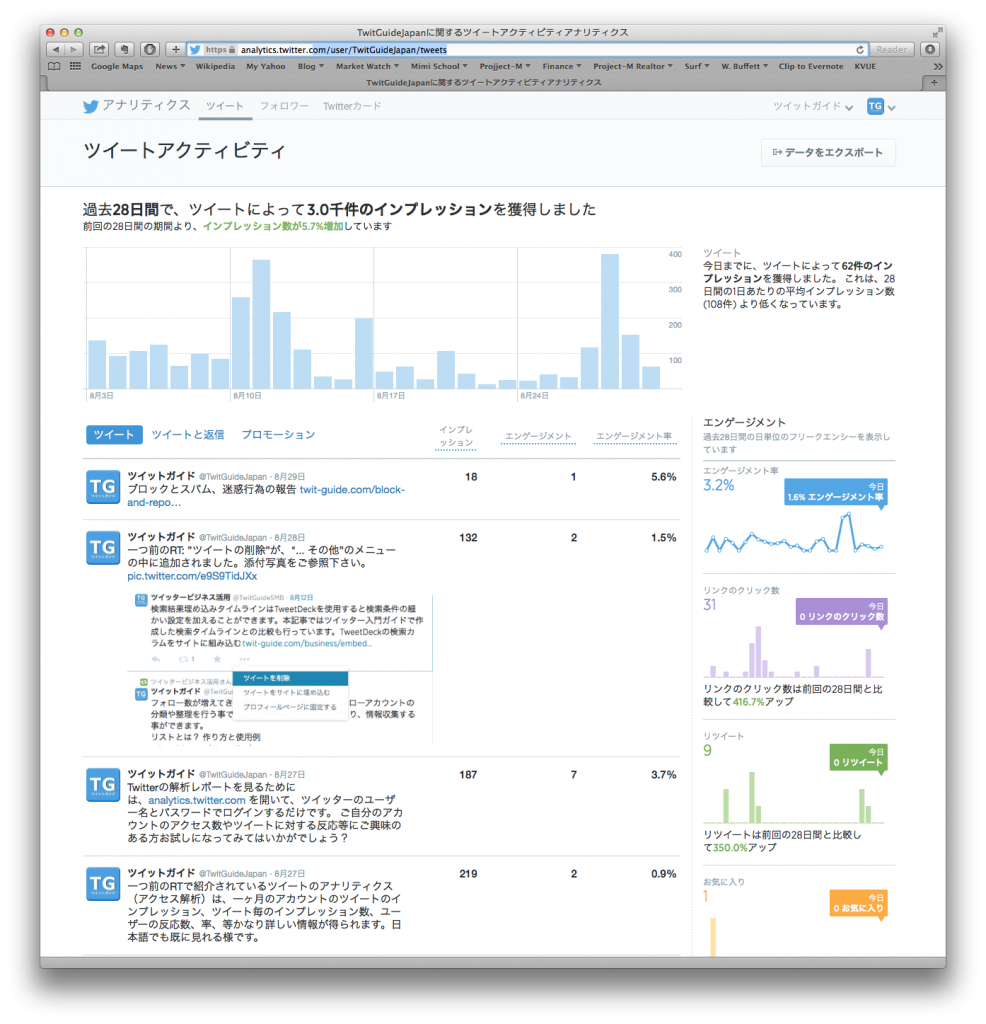Open analytics.twitter.com link in tweet
The height and width of the screenshot is (1024, 986).
click(x=197, y=800)
